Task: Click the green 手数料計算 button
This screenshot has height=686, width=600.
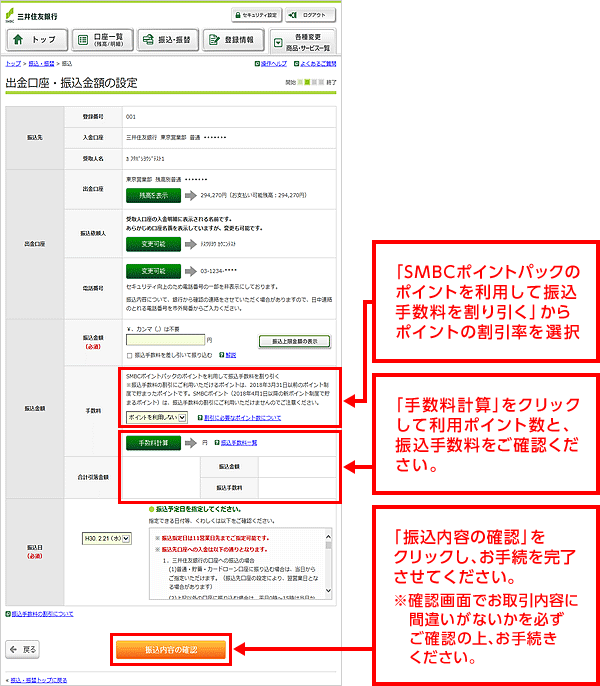Action: pos(153,443)
